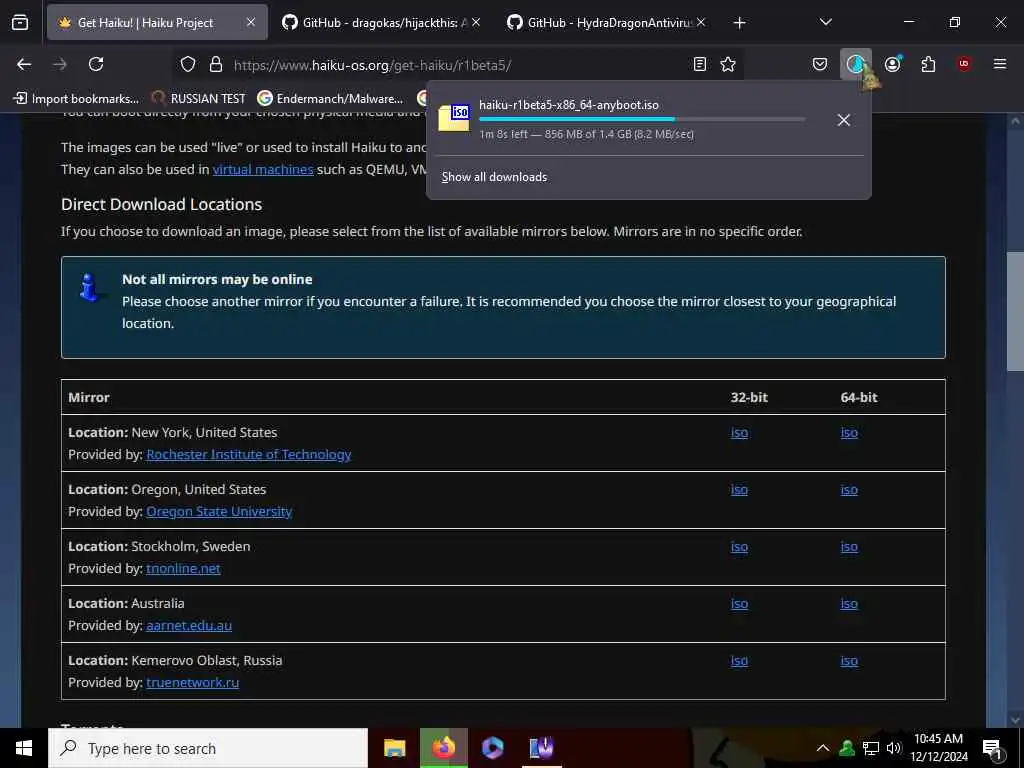1024x768 pixels.
Task: Download 32-bit iso from Oregon mirror
Action: click(739, 490)
